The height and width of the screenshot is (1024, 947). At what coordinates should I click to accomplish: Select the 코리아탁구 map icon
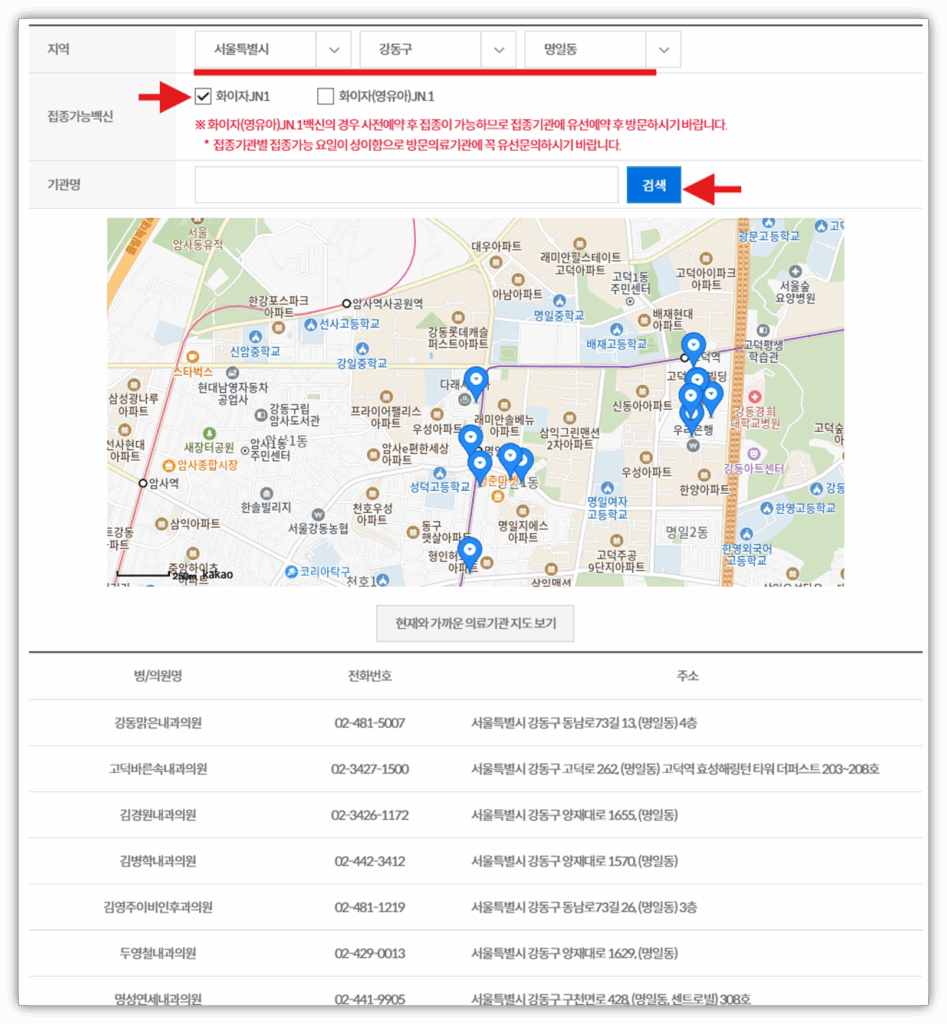tap(292, 572)
